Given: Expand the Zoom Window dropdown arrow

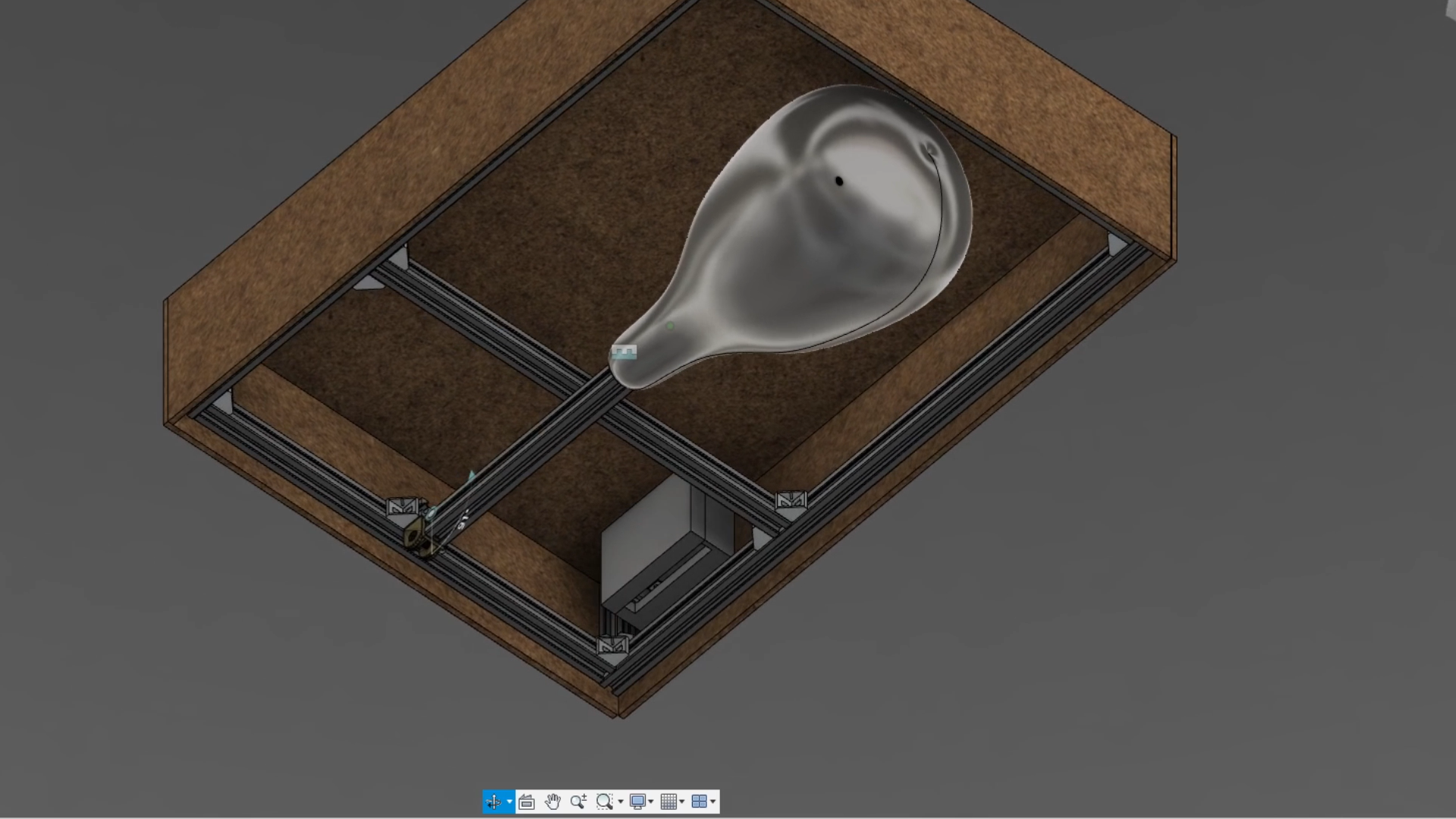Looking at the screenshot, I should click(x=621, y=802).
